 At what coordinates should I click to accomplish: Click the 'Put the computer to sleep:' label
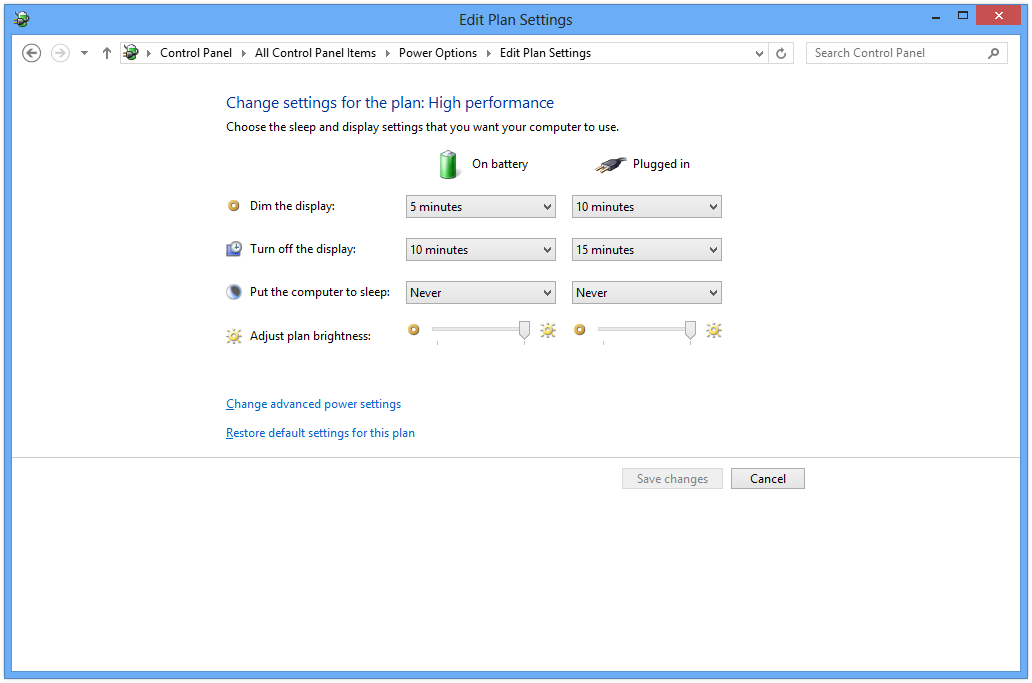(x=320, y=292)
